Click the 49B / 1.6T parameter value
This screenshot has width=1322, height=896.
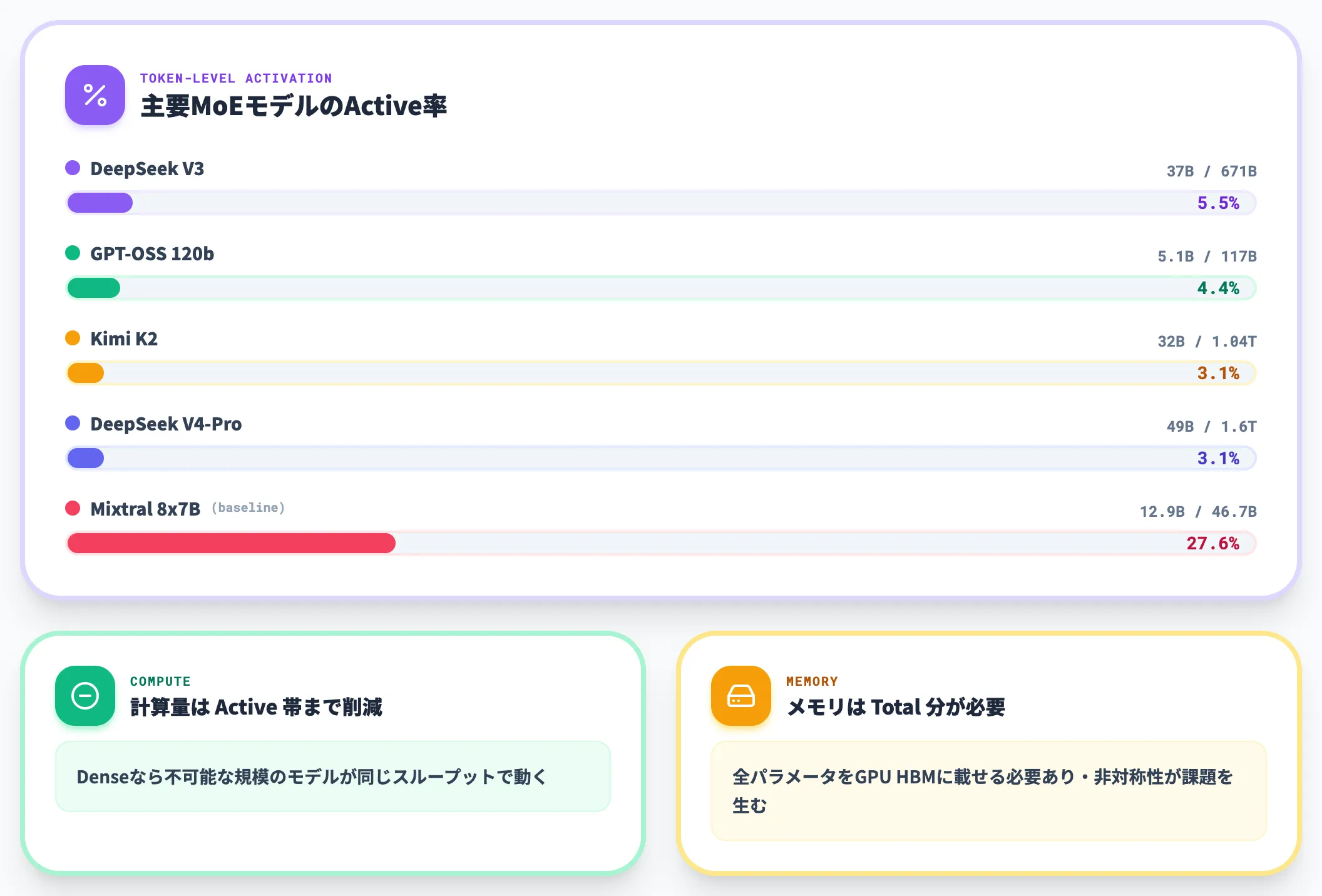[x=1212, y=427]
